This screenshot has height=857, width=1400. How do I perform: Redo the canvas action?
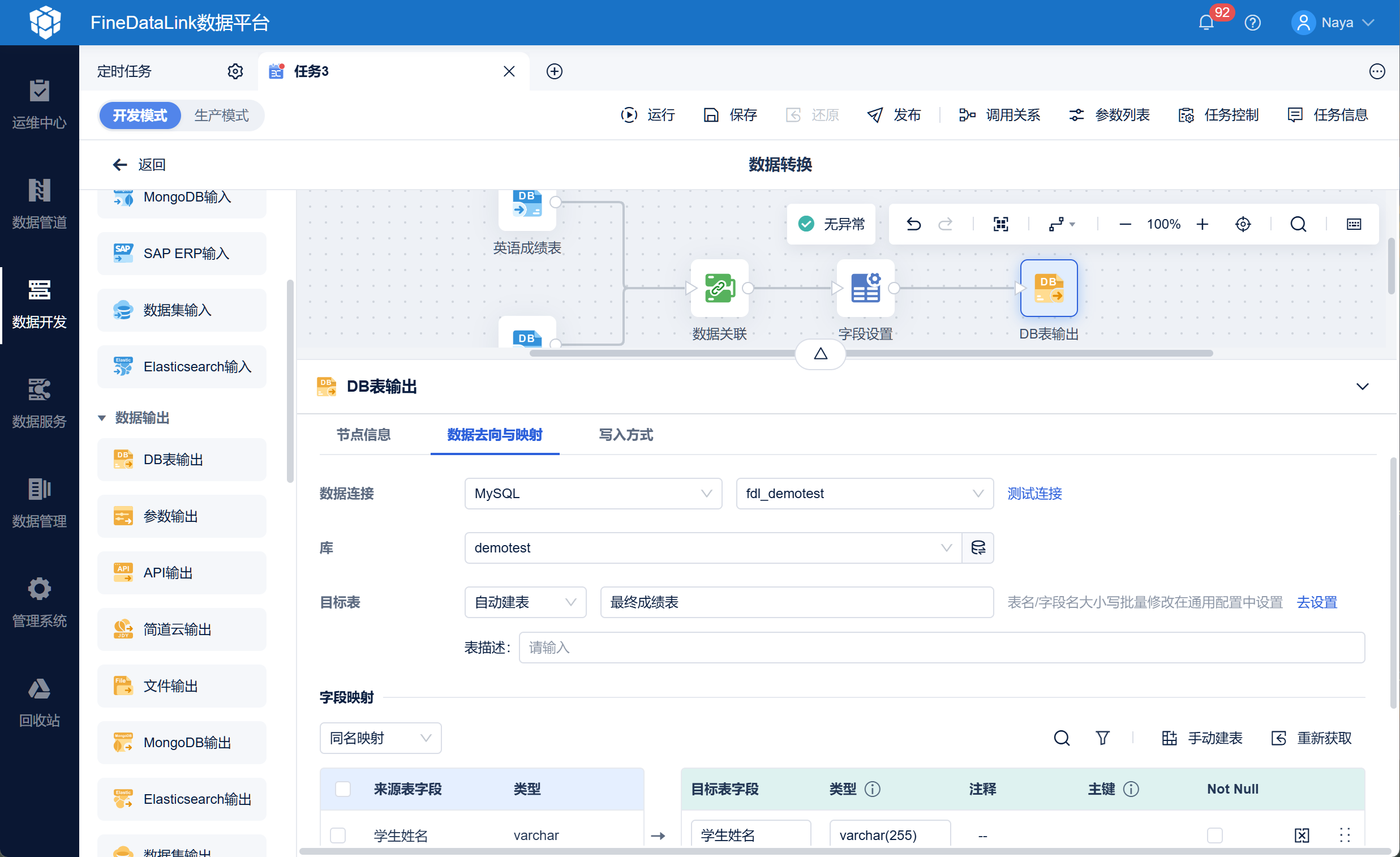pyautogui.click(x=946, y=224)
